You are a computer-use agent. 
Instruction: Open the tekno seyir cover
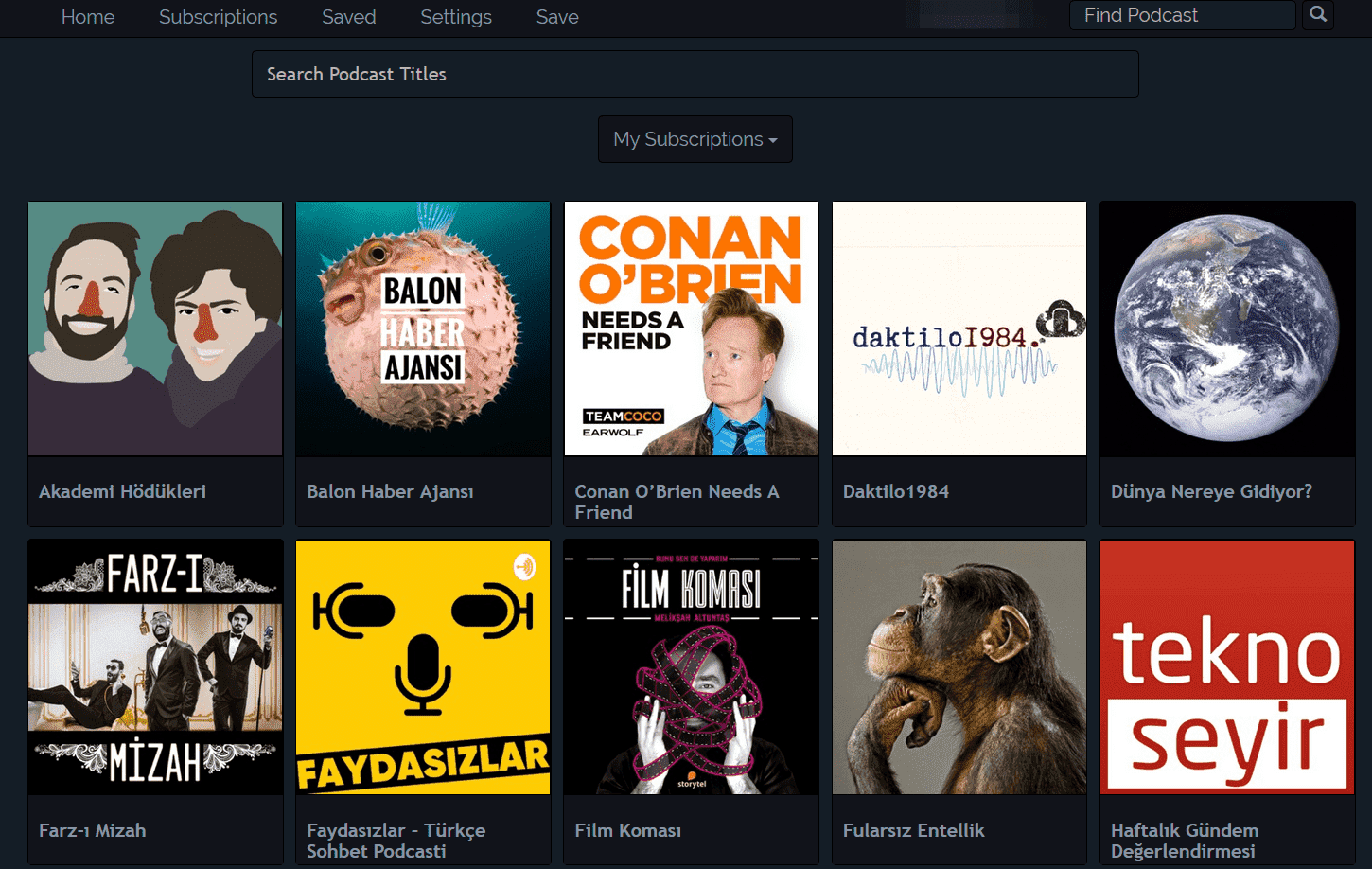1227,667
